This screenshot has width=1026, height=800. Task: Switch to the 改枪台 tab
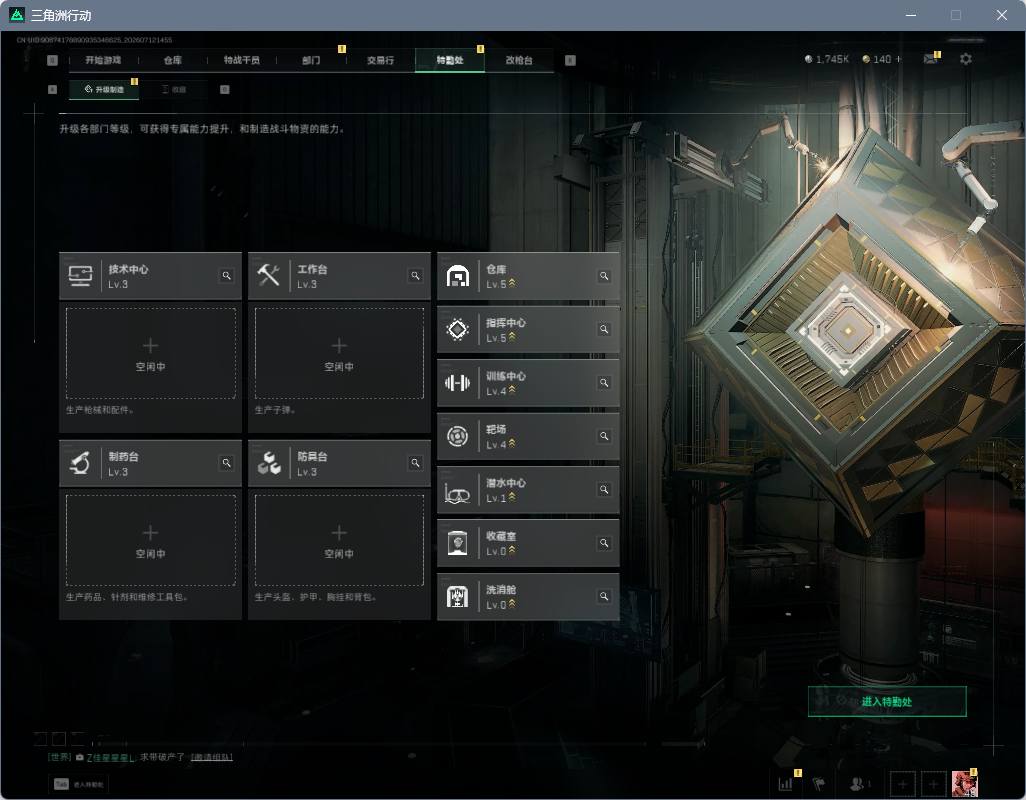tap(519, 60)
